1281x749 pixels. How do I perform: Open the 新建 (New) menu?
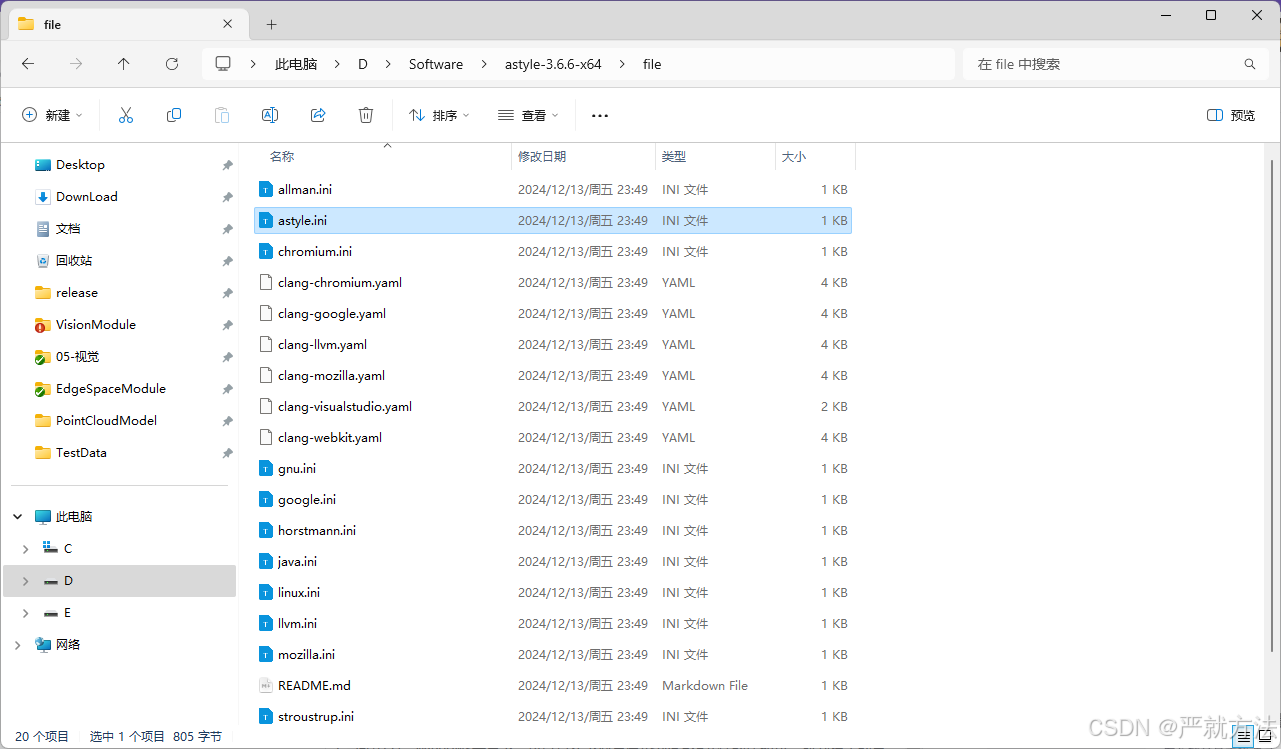(52, 115)
